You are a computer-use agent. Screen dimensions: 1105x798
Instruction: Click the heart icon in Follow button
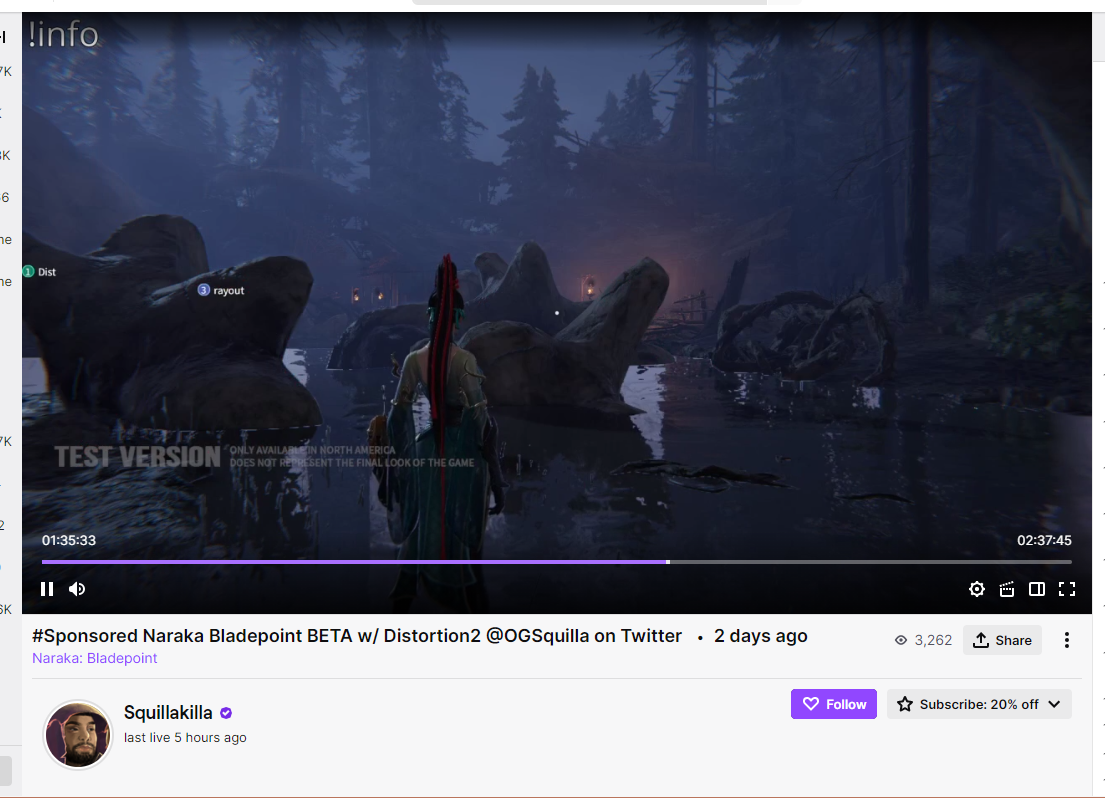(811, 704)
